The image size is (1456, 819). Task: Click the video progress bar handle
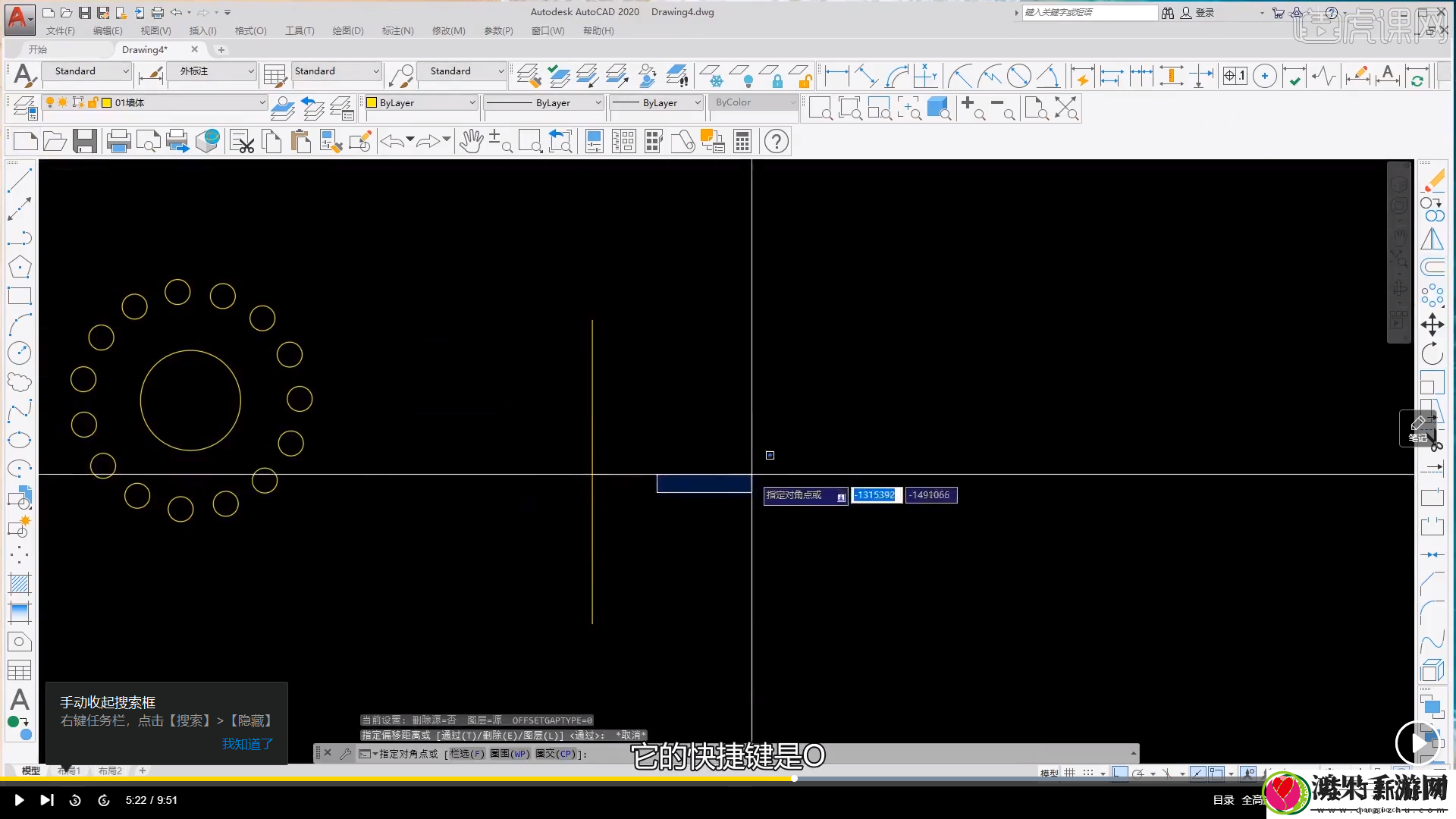794,778
